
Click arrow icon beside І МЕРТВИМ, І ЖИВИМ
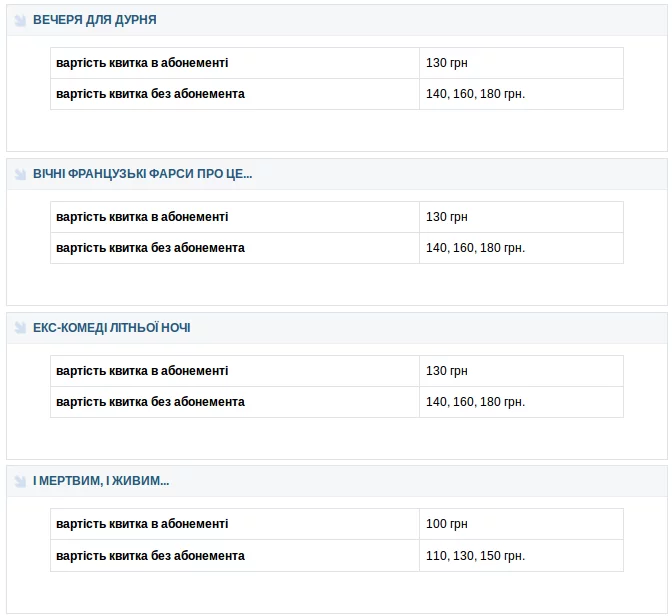20,481
